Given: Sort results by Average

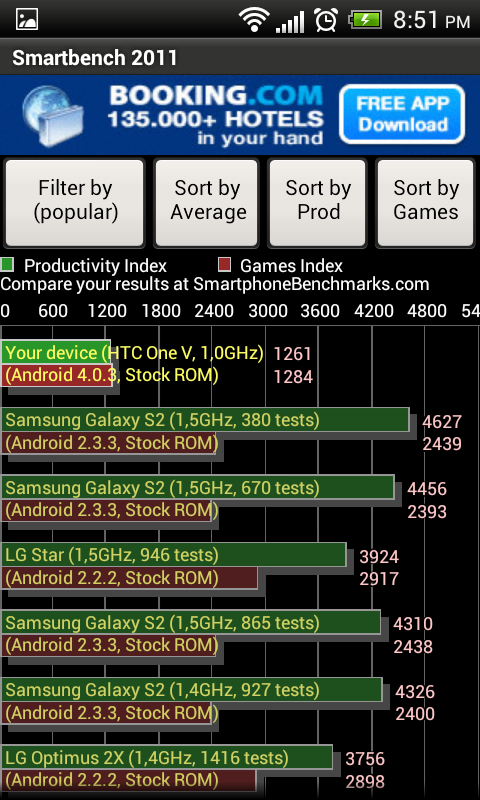Looking at the screenshot, I should (207, 203).
